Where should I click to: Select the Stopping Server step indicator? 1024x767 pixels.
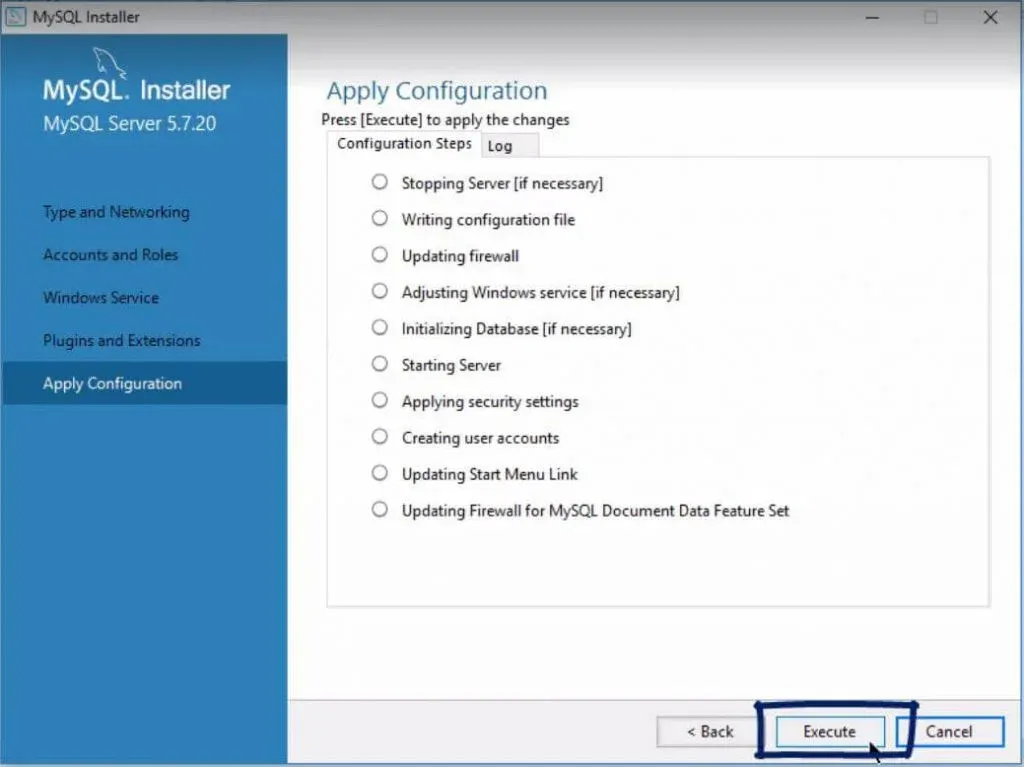coord(379,182)
